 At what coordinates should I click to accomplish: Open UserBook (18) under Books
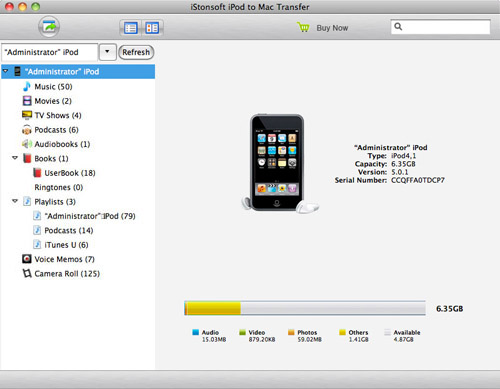click(70, 173)
